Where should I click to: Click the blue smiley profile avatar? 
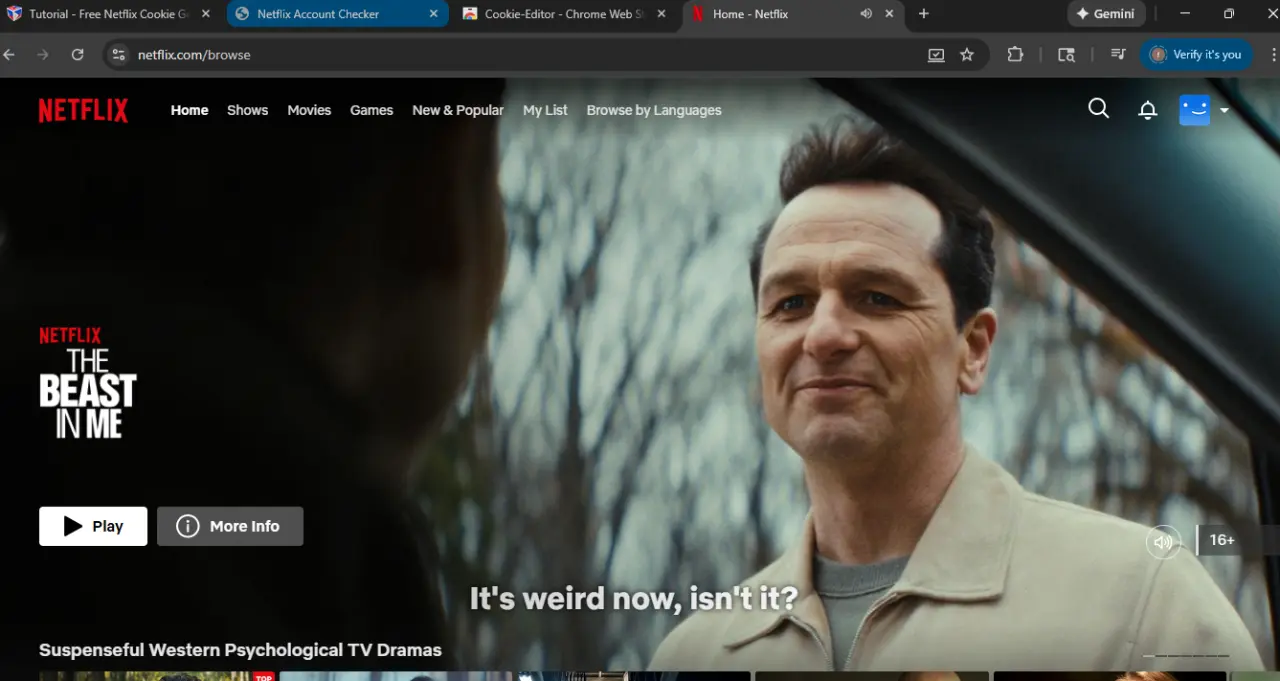pos(1194,110)
